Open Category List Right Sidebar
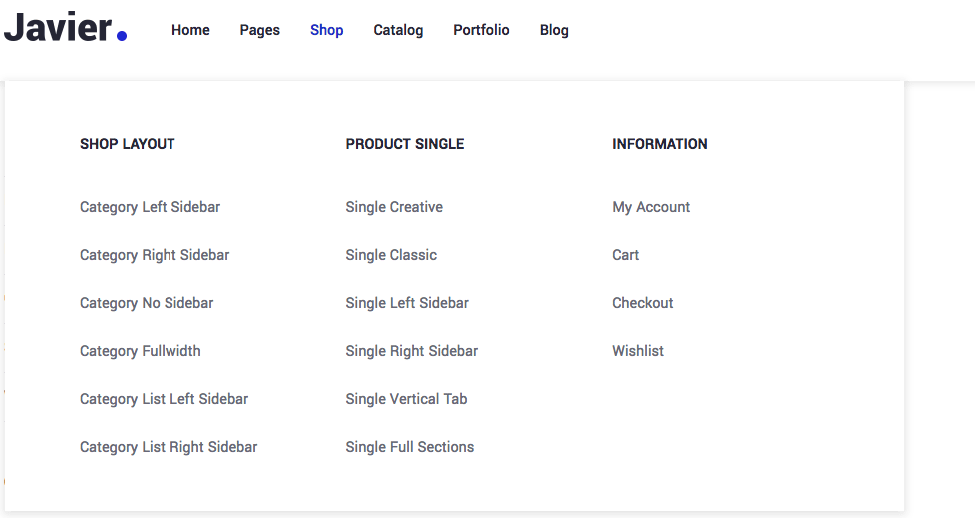The image size is (975, 518). coord(169,447)
